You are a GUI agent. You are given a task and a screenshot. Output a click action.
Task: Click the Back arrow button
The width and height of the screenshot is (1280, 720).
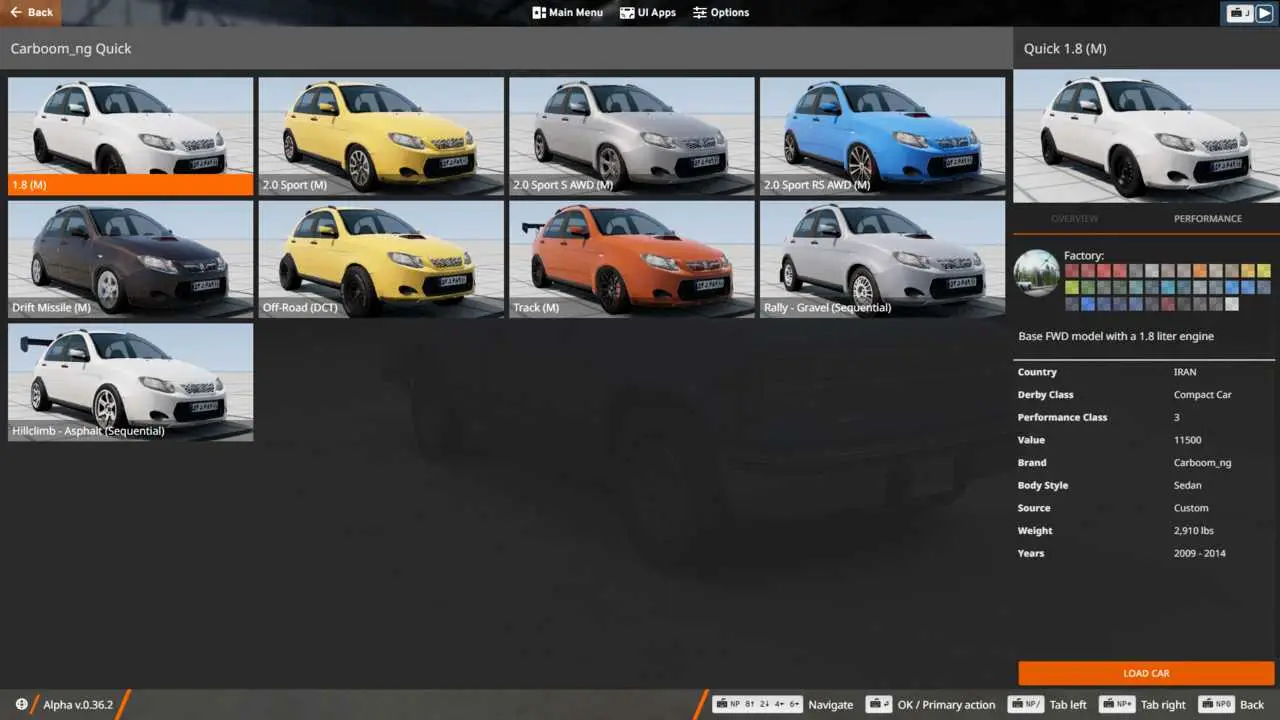[x=31, y=12]
